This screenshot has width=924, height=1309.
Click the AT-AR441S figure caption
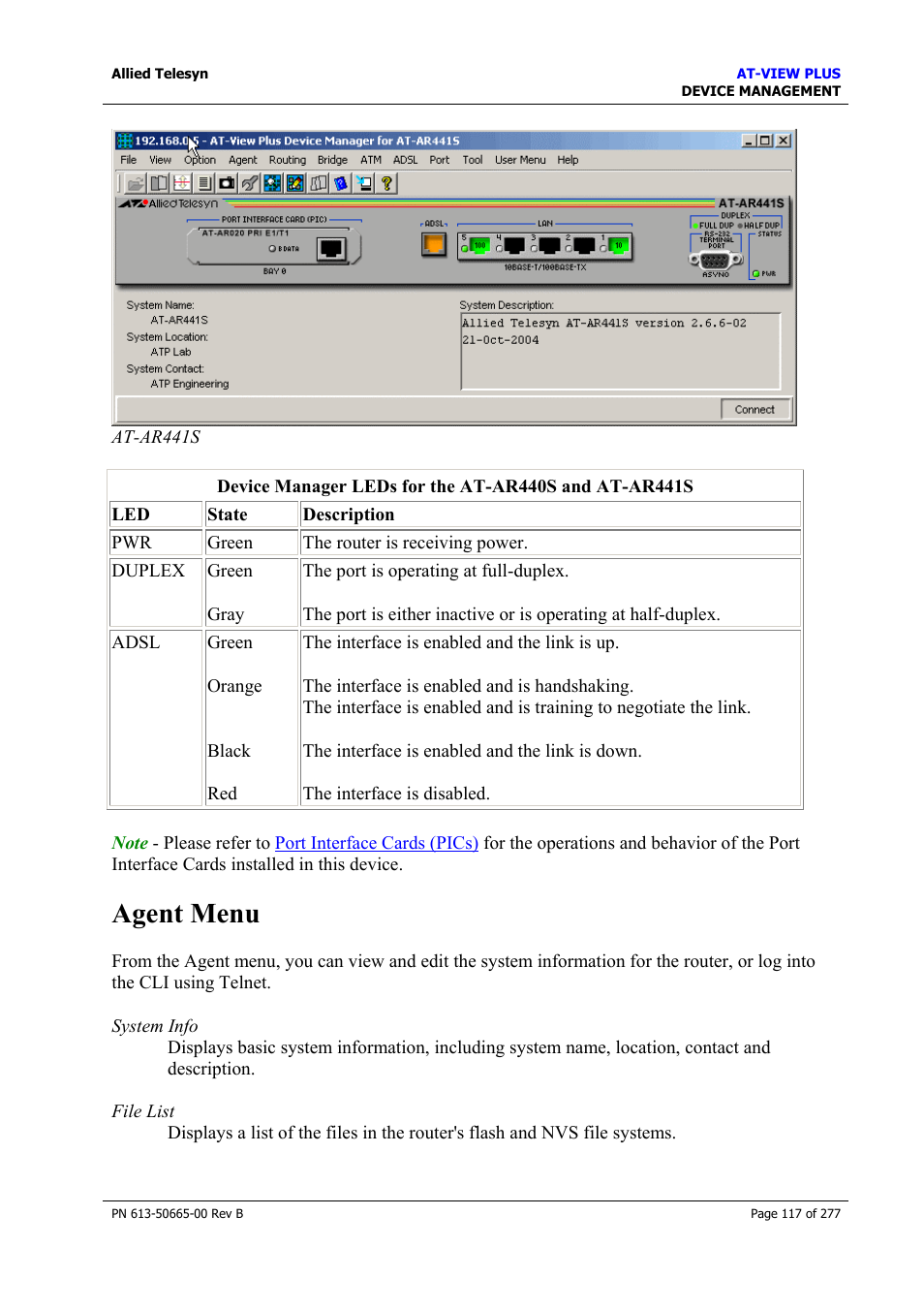[156, 437]
